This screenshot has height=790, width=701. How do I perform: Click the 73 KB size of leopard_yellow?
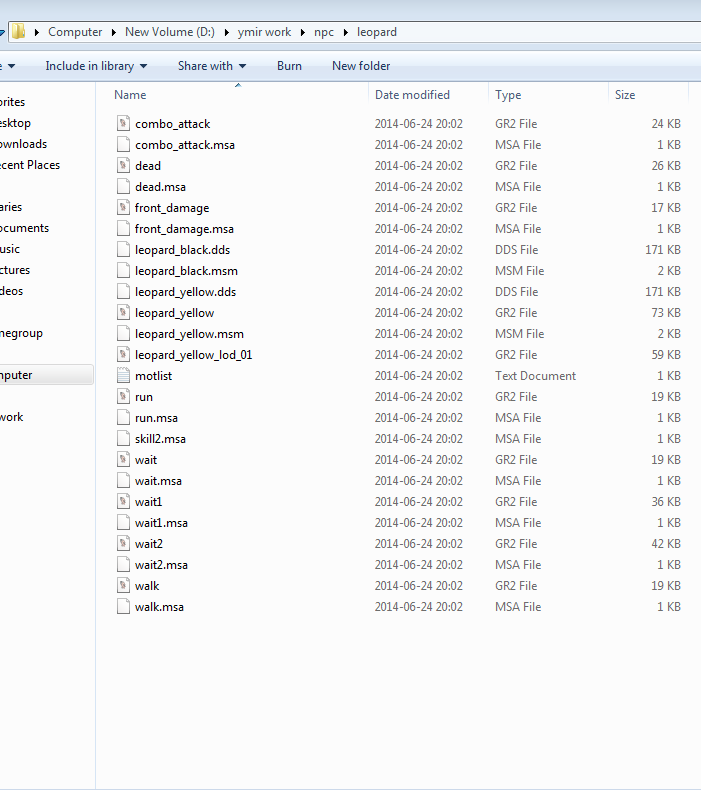[x=666, y=313]
